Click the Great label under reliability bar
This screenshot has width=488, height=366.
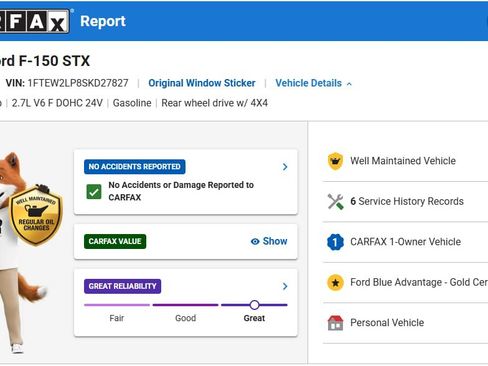click(254, 318)
